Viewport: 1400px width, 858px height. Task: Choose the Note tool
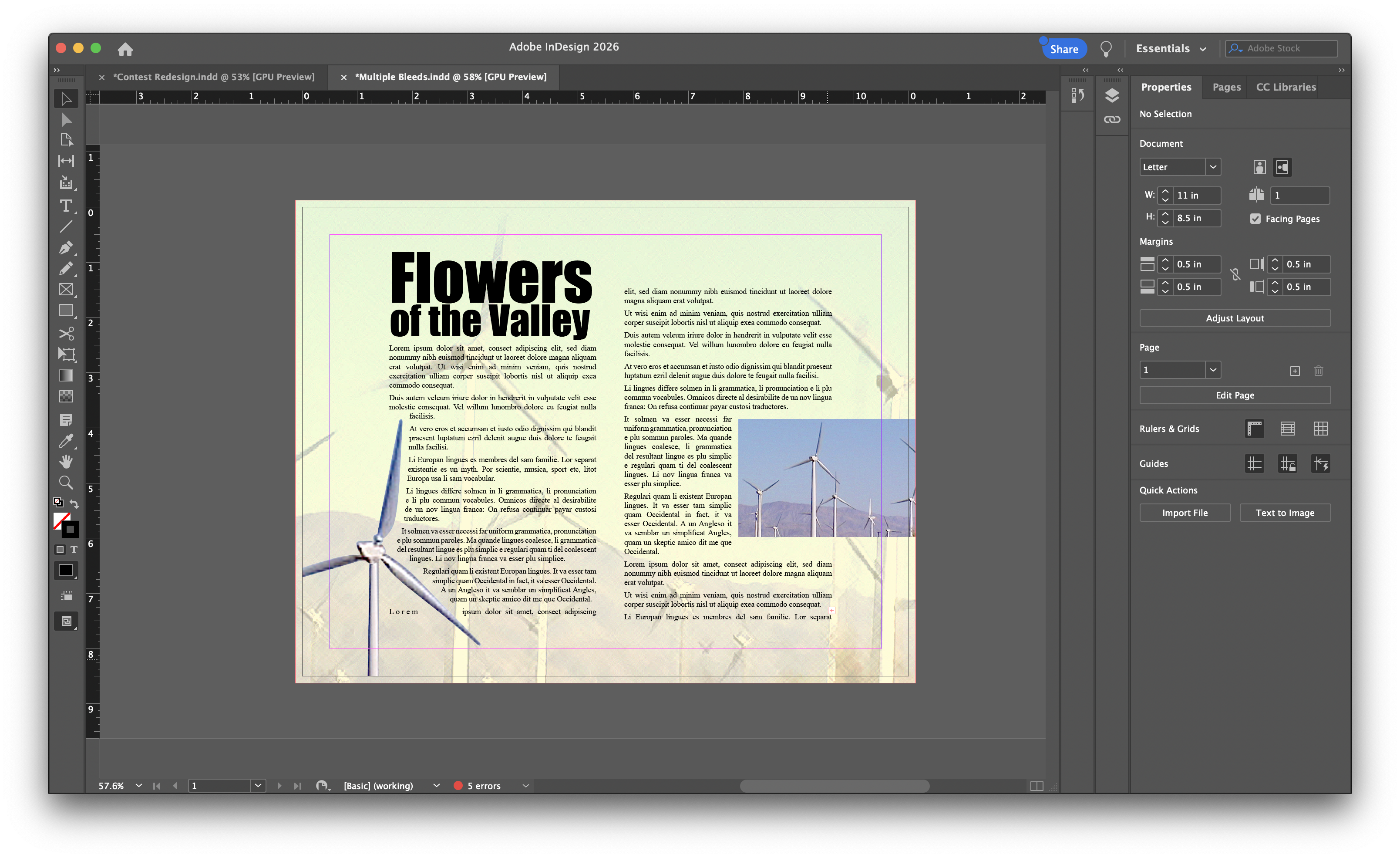point(66,419)
